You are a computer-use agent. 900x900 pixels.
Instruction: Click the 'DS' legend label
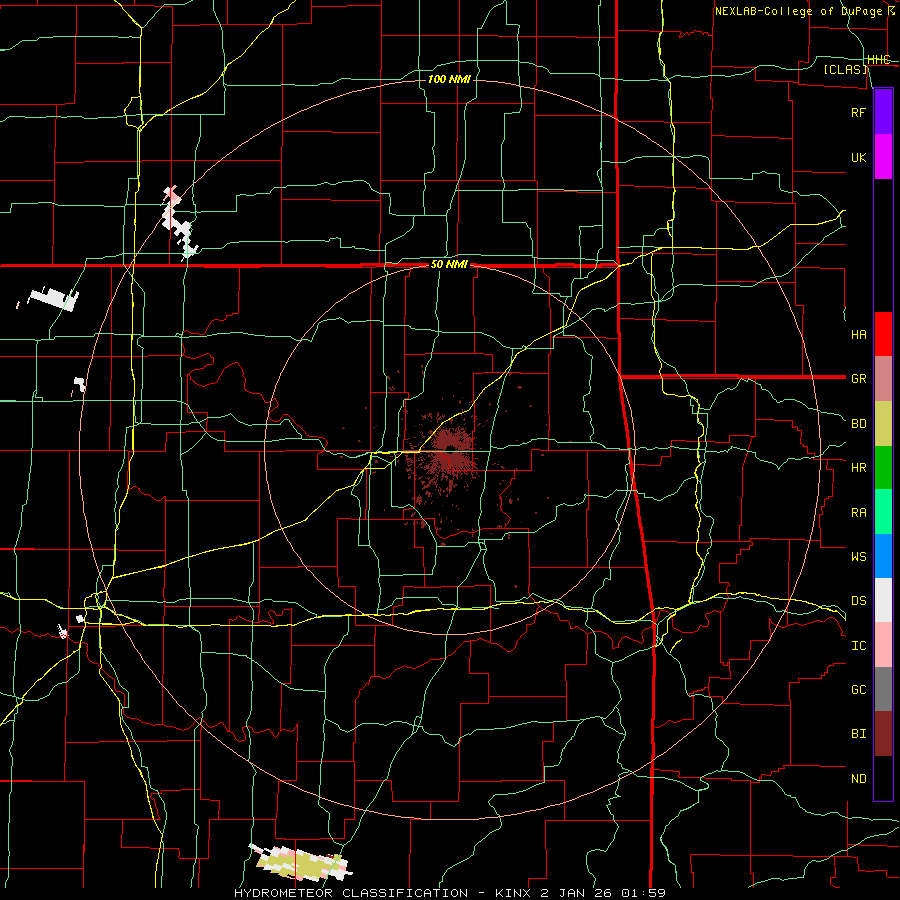[858, 600]
